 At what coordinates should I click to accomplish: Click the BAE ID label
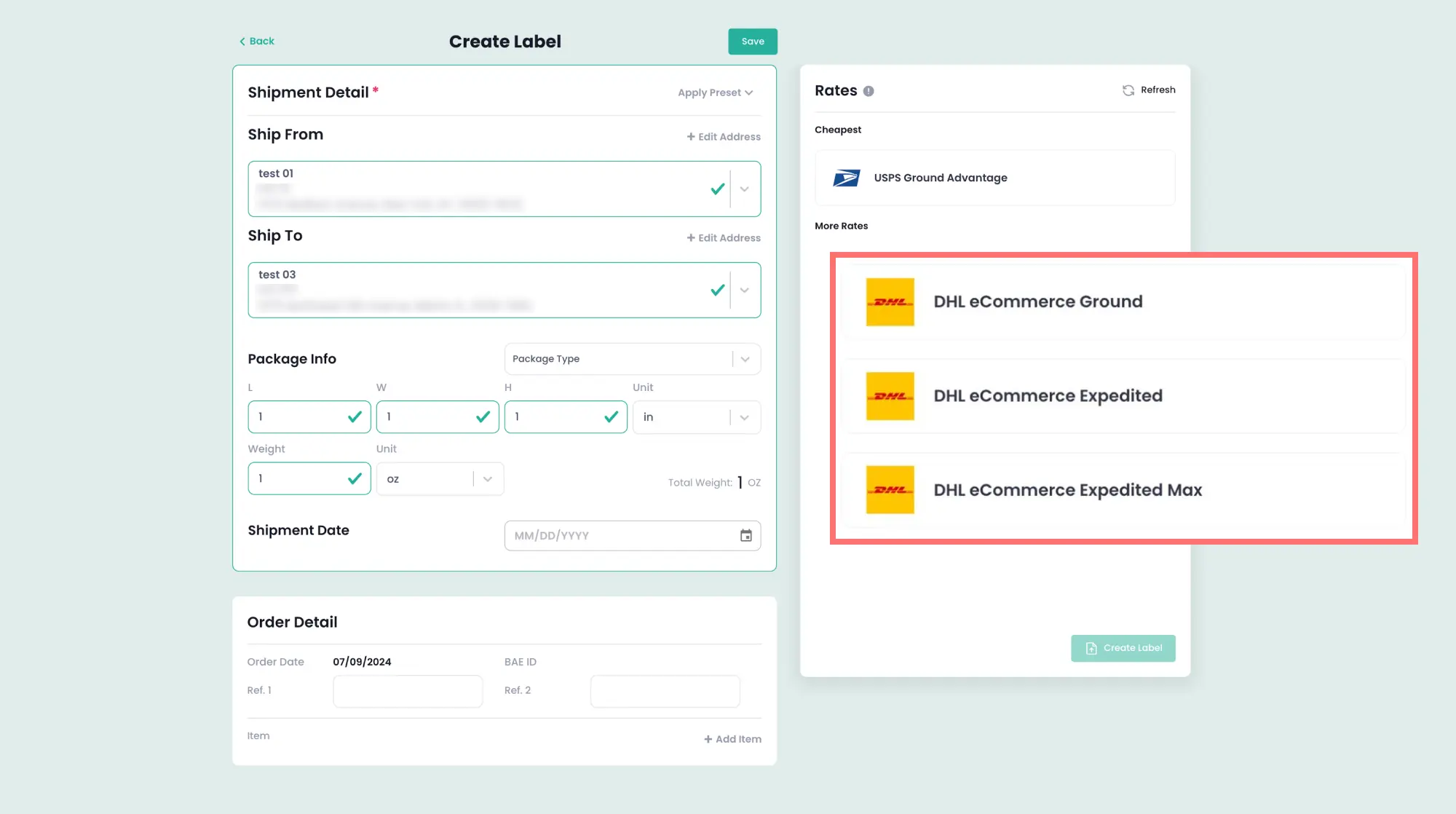520,662
